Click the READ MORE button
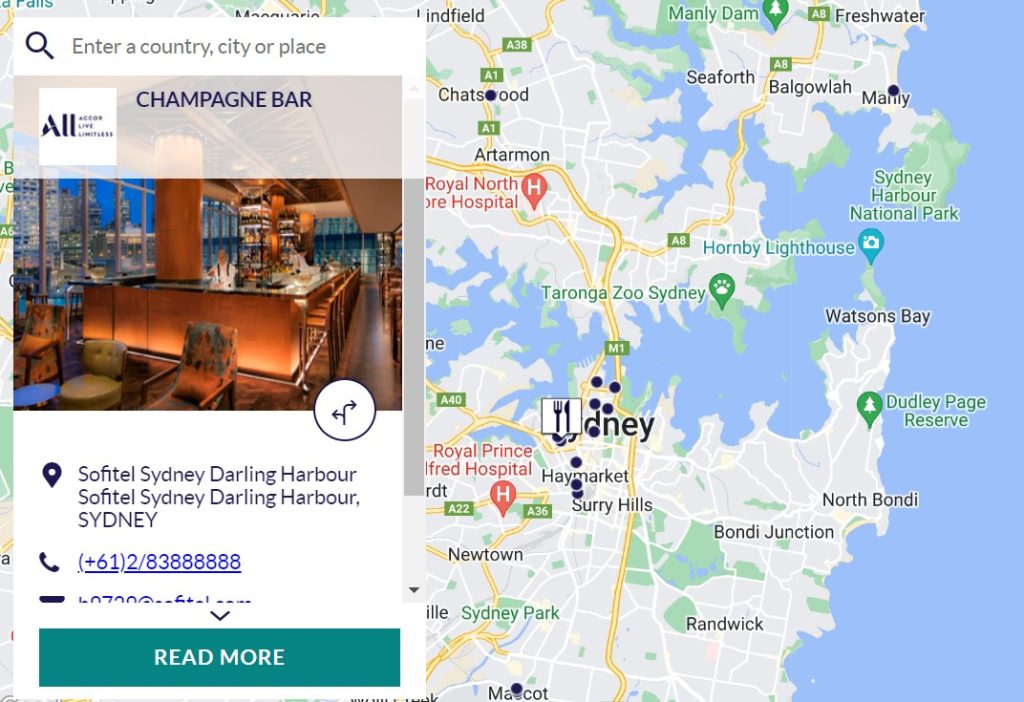Image resolution: width=1024 pixels, height=702 pixels. (219, 657)
